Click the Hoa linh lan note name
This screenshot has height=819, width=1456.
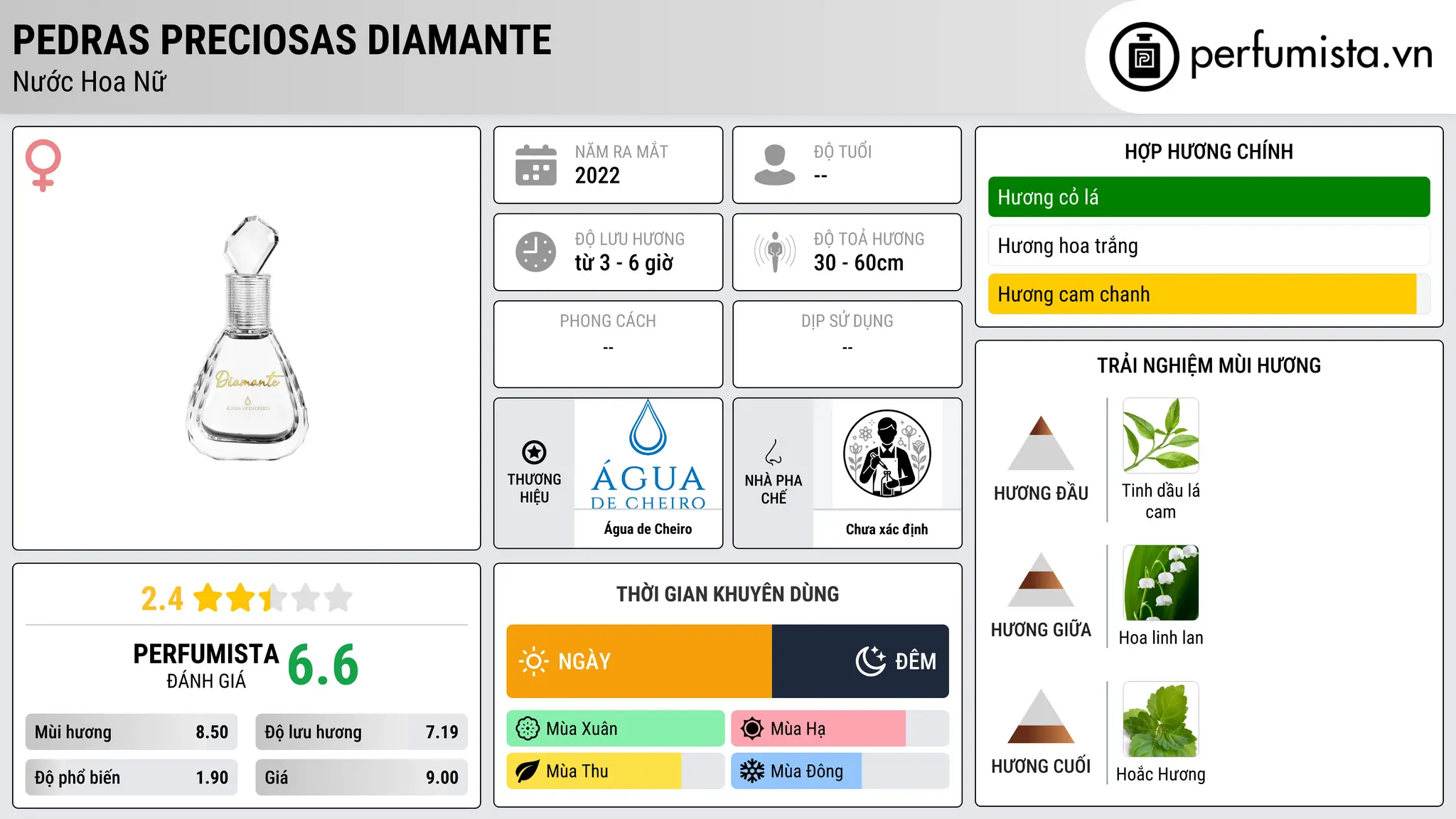click(1161, 638)
